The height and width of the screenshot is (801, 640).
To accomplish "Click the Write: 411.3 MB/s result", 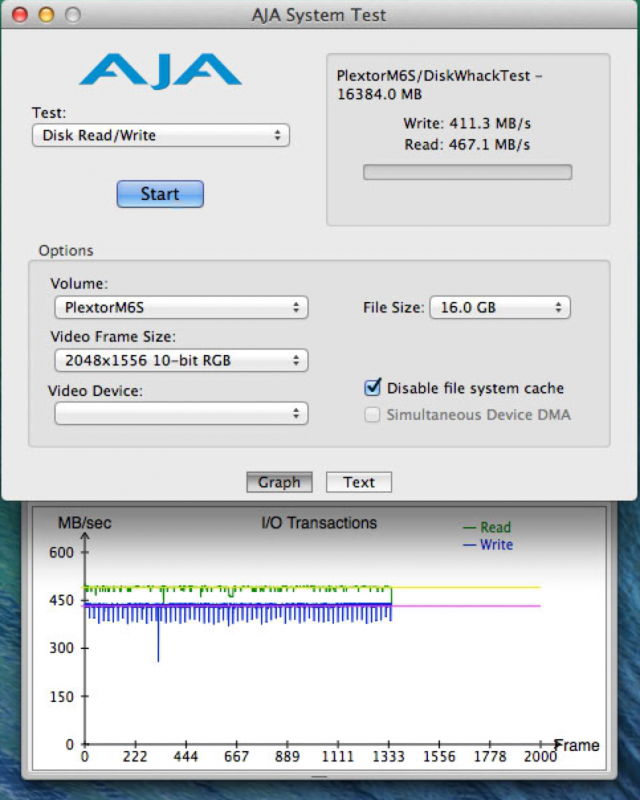I will point(467,124).
